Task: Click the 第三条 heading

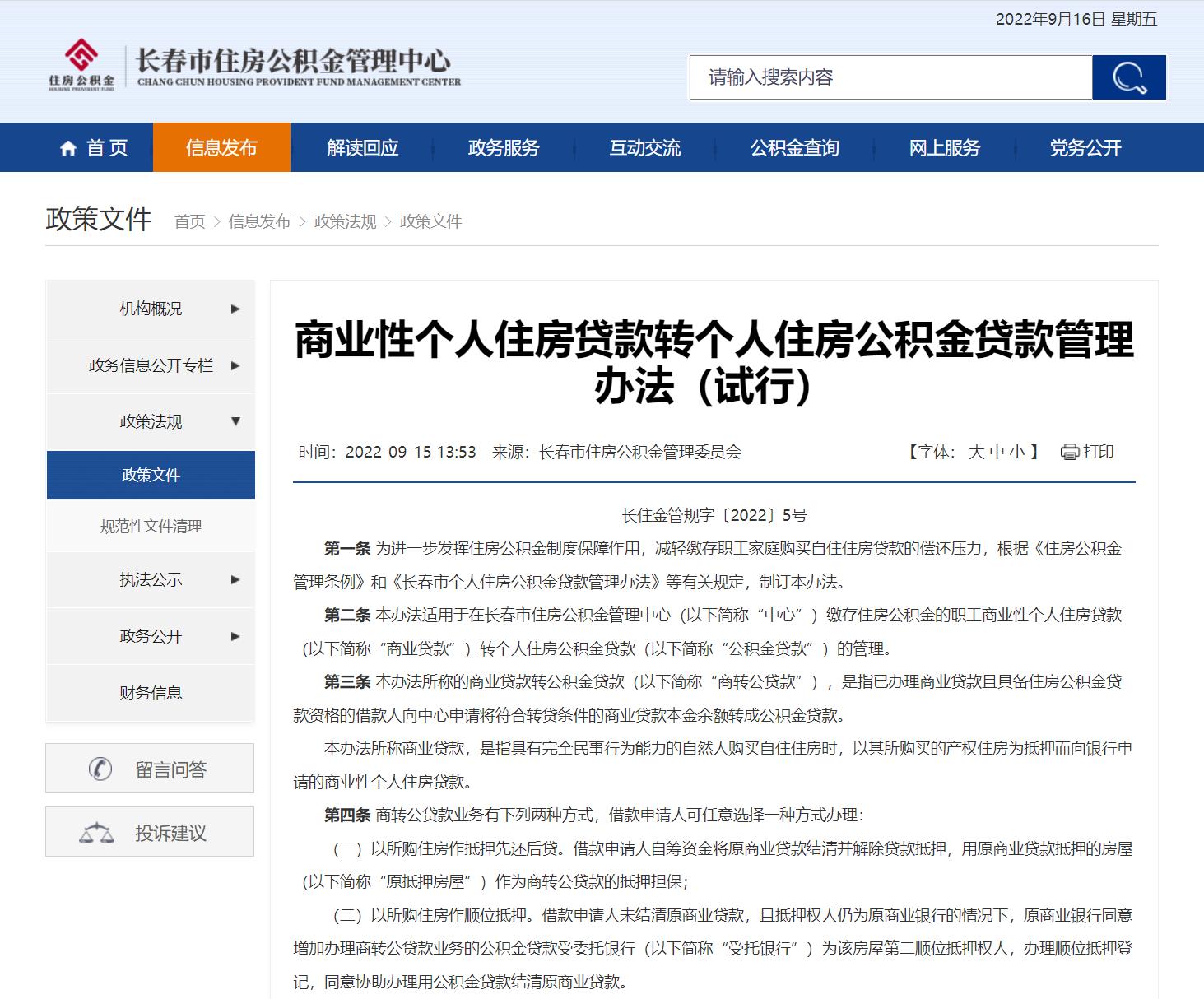Action: 347,682
